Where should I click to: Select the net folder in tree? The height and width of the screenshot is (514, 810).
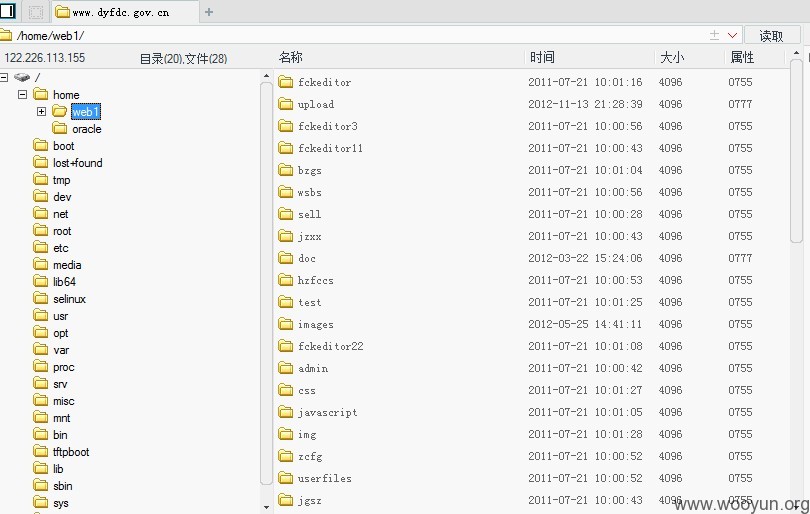60,214
